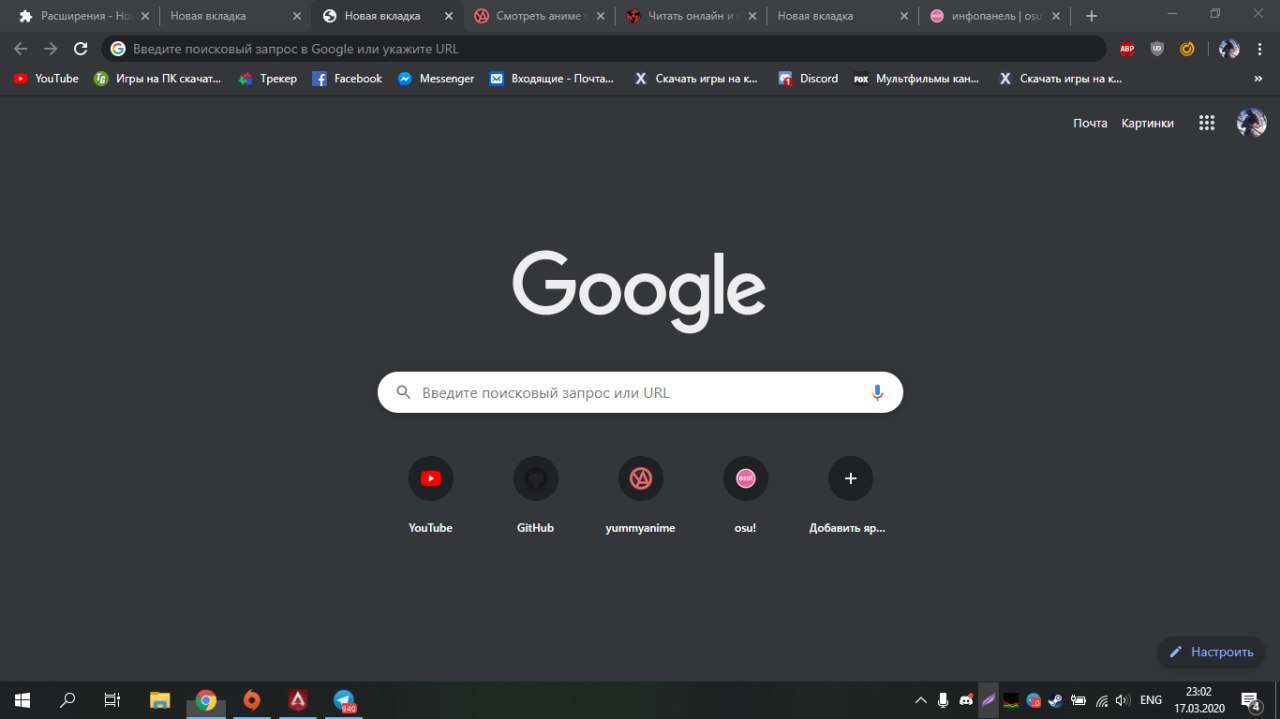Open the Steam tray icon
The image size is (1280, 719).
click(1056, 700)
